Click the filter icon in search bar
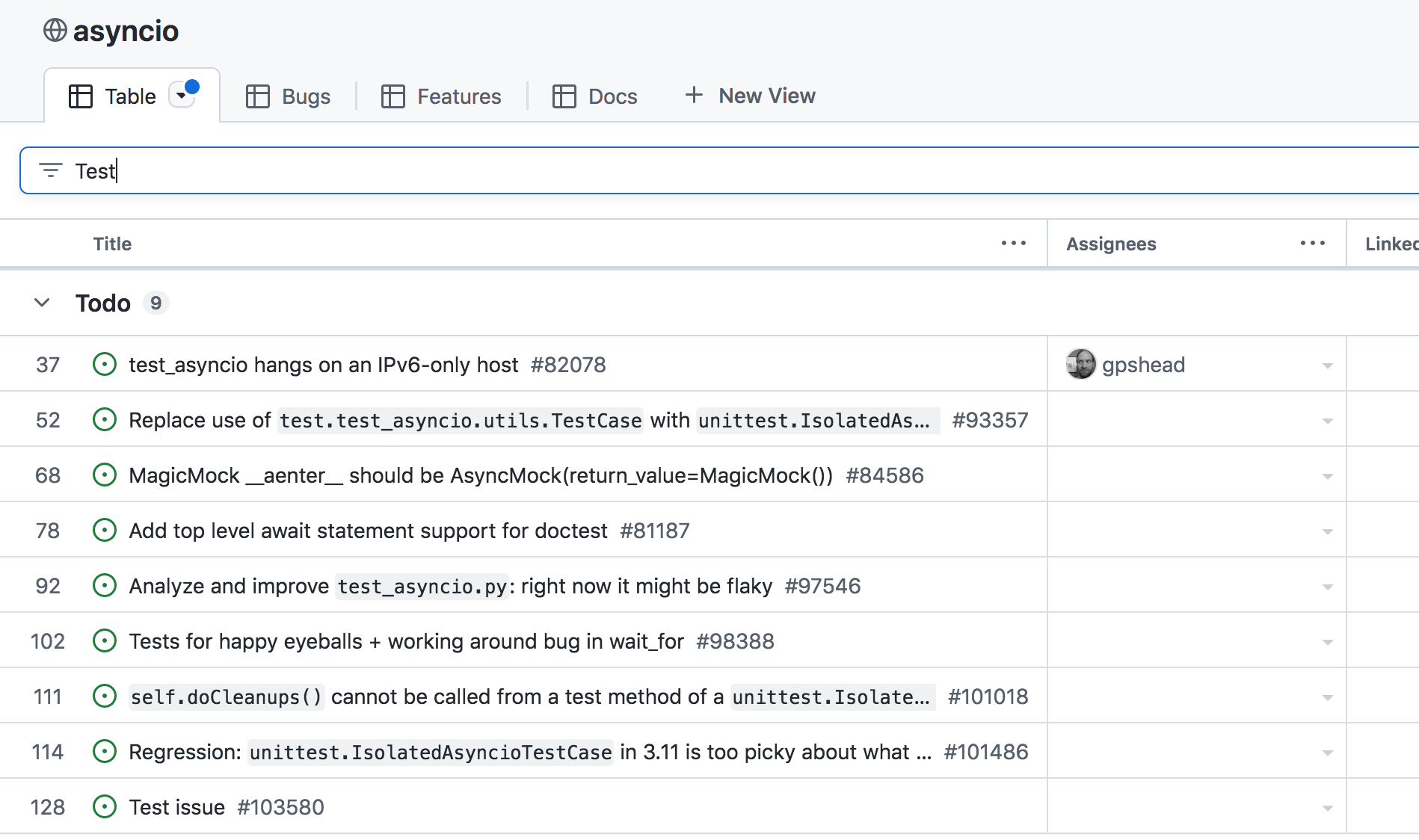1419x840 pixels. pos(50,170)
